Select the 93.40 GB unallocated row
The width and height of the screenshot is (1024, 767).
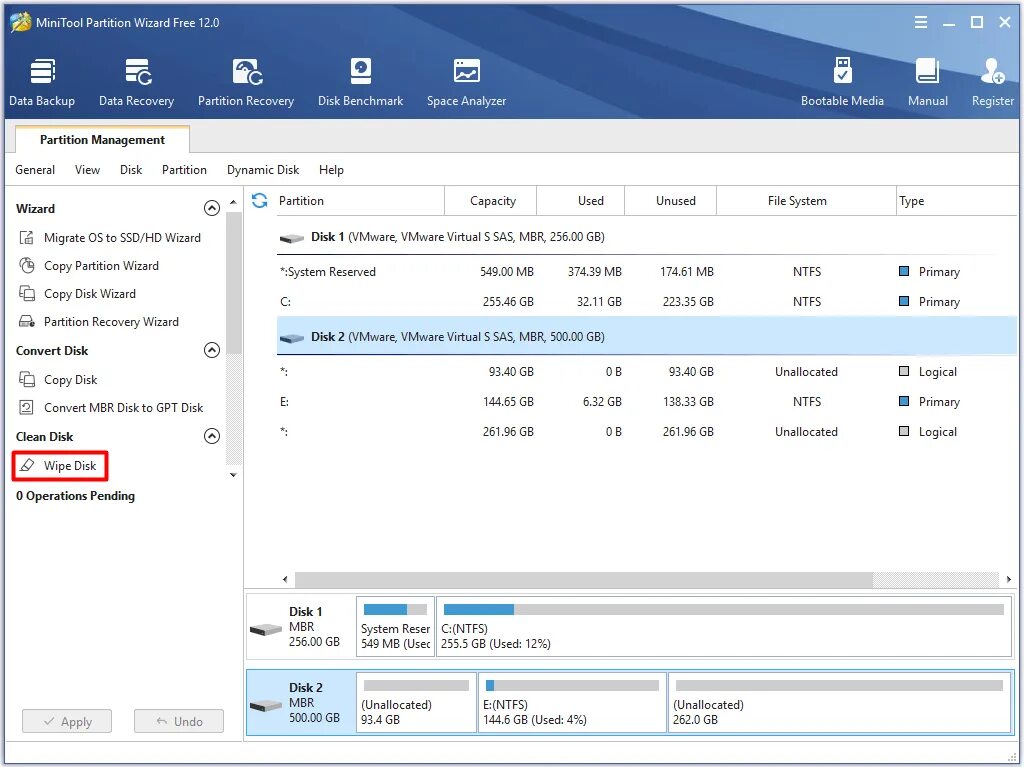[647, 372]
